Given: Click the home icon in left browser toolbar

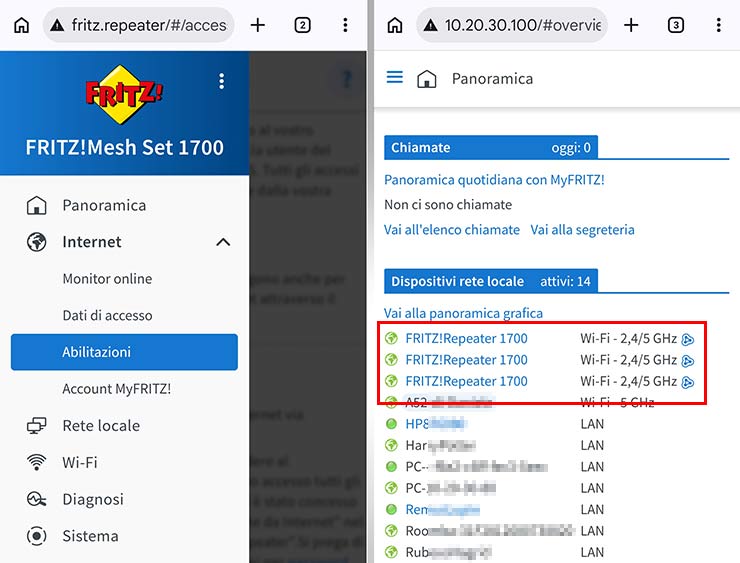Looking at the screenshot, I should tap(21, 25).
